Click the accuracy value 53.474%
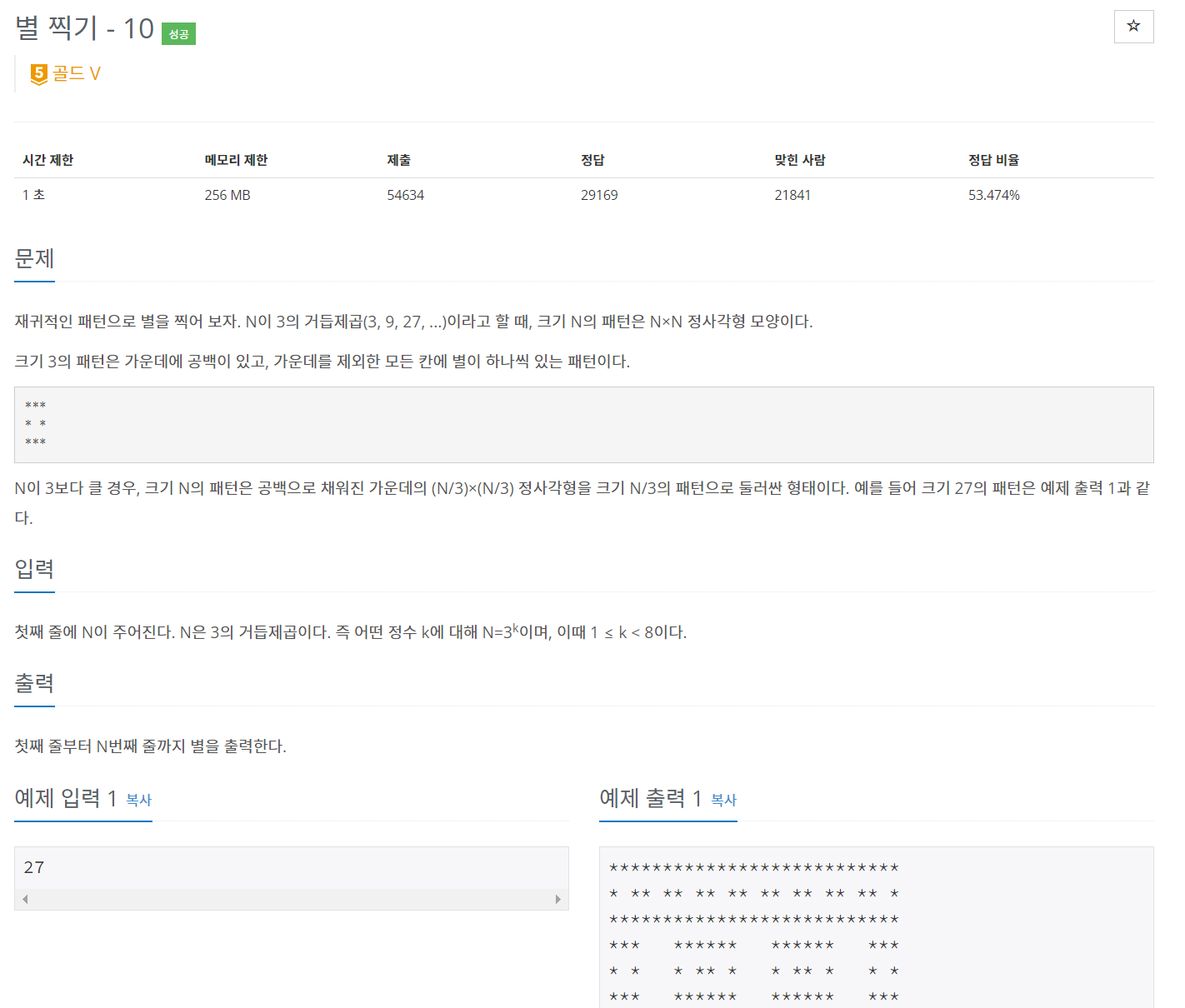Screen dimensions: 1185x1008 pyautogui.click(x=994, y=195)
